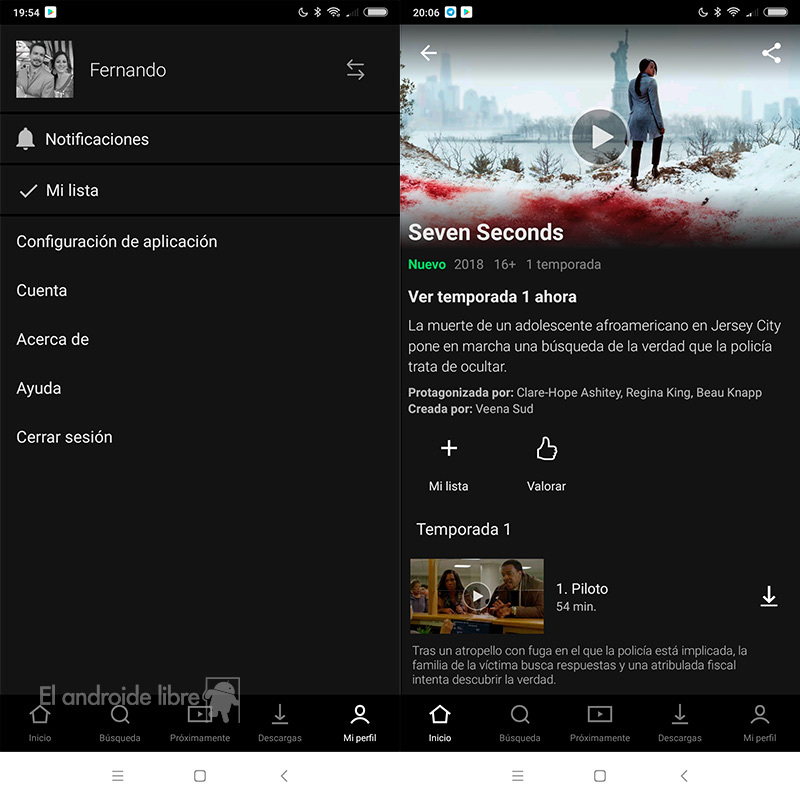Tap the share icon on Seven Seconds

(771, 53)
